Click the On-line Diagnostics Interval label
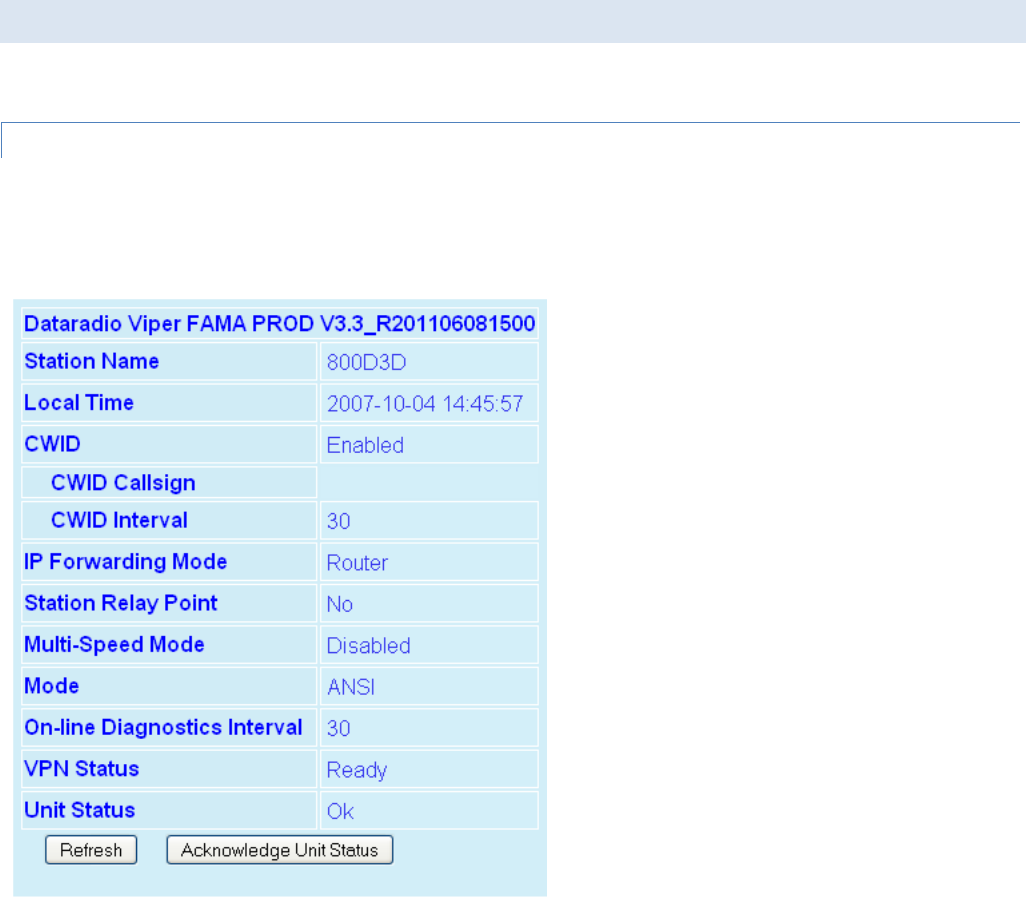The width and height of the screenshot is (1026, 898). [164, 727]
